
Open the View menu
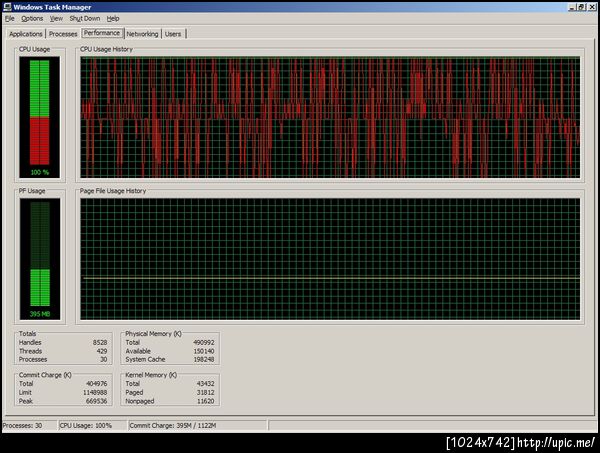(56, 18)
